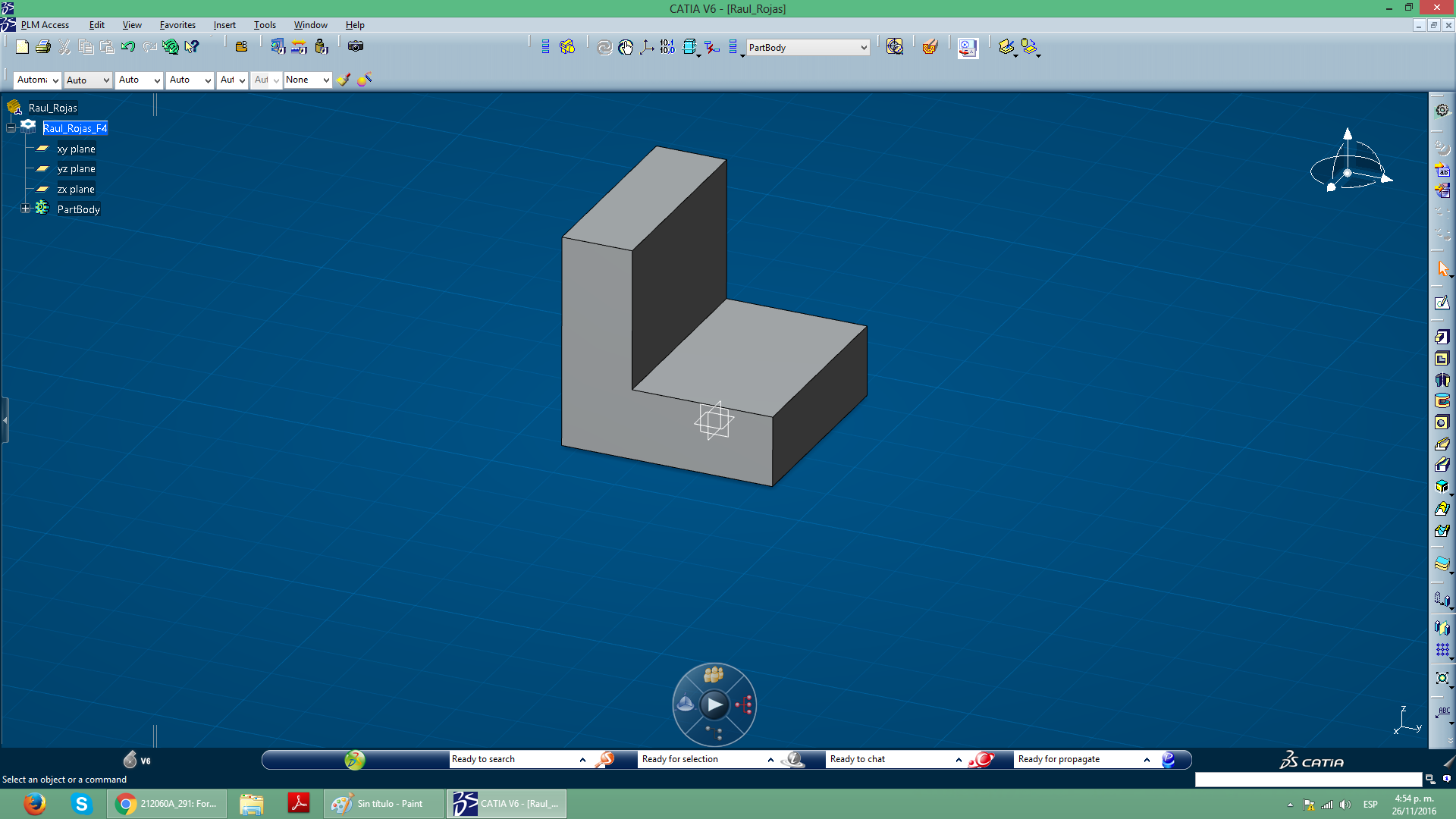Expand the PartBody tree node

[x=26, y=209]
